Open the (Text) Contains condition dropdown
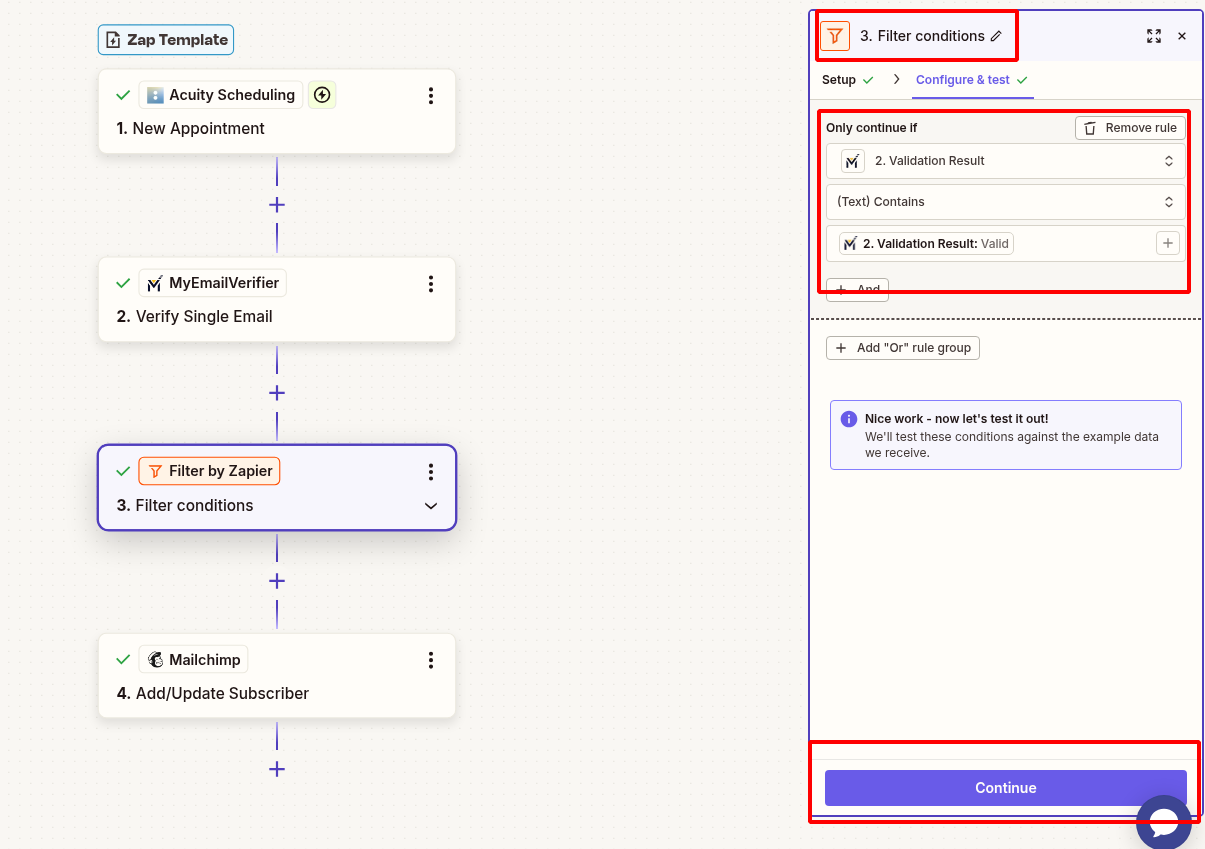The height and width of the screenshot is (849, 1205). click(x=1005, y=202)
